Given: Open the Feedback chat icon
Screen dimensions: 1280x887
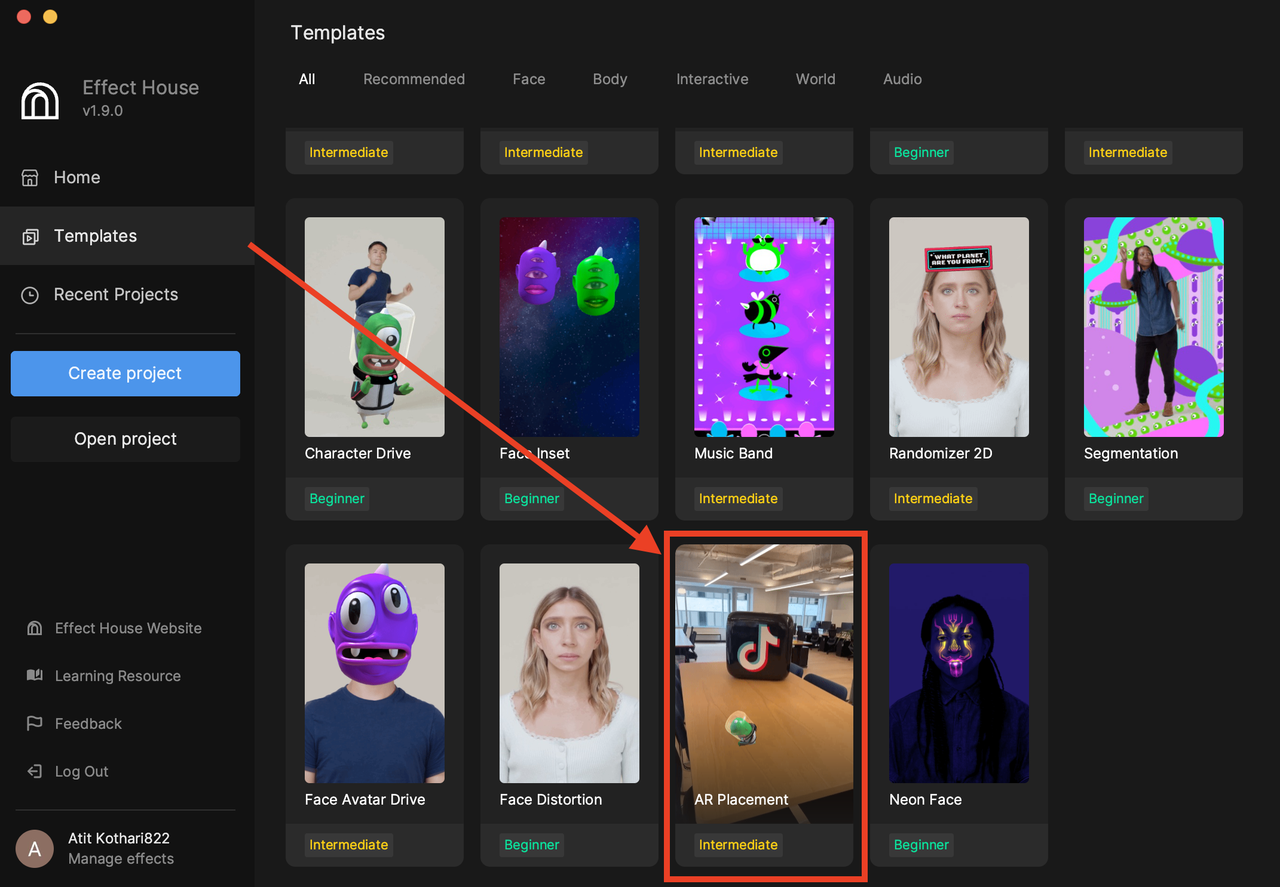Looking at the screenshot, I should click(33, 723).
